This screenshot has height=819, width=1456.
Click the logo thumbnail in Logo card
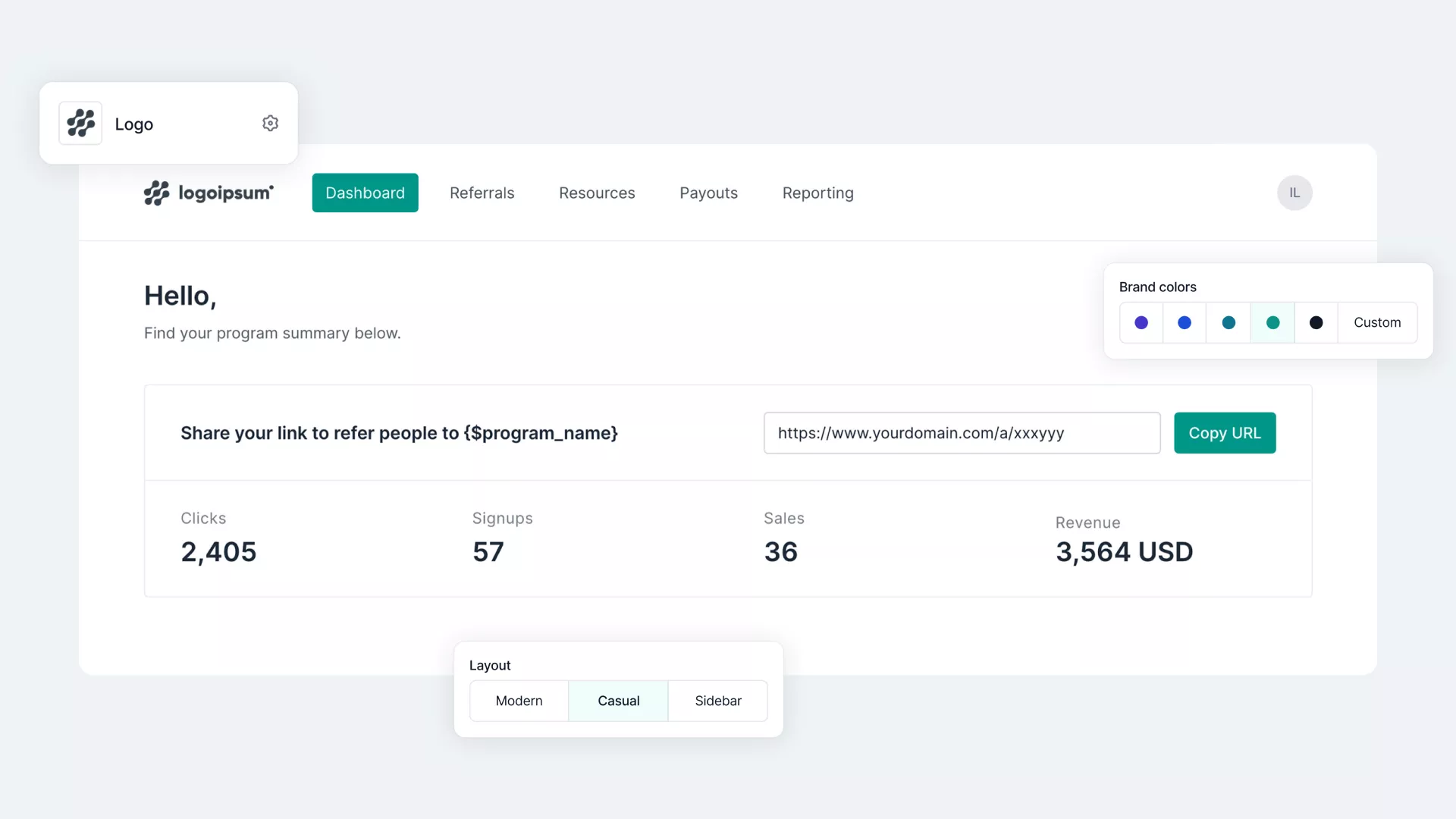coord(80,124)
